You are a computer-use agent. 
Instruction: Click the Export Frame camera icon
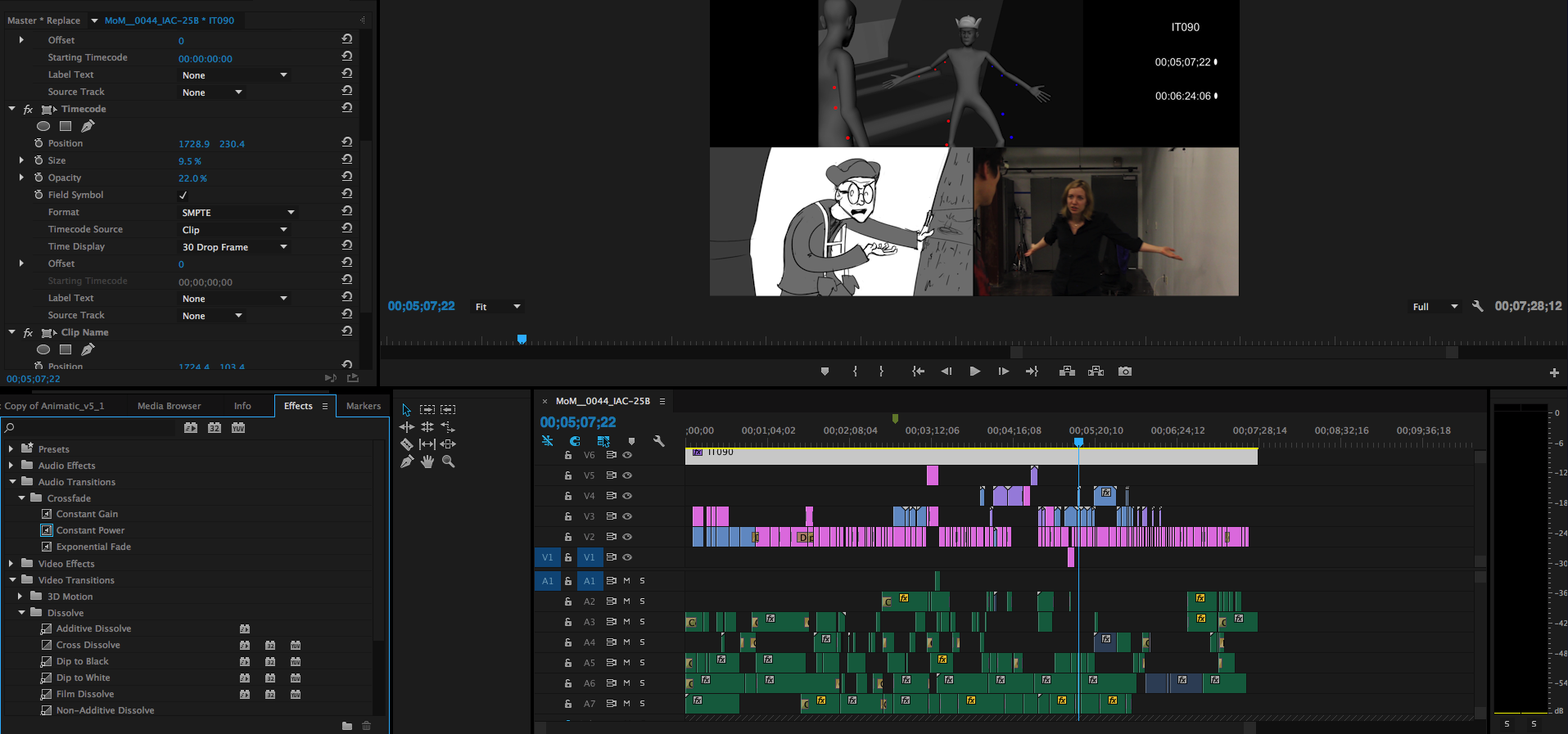click(1125, 372)
